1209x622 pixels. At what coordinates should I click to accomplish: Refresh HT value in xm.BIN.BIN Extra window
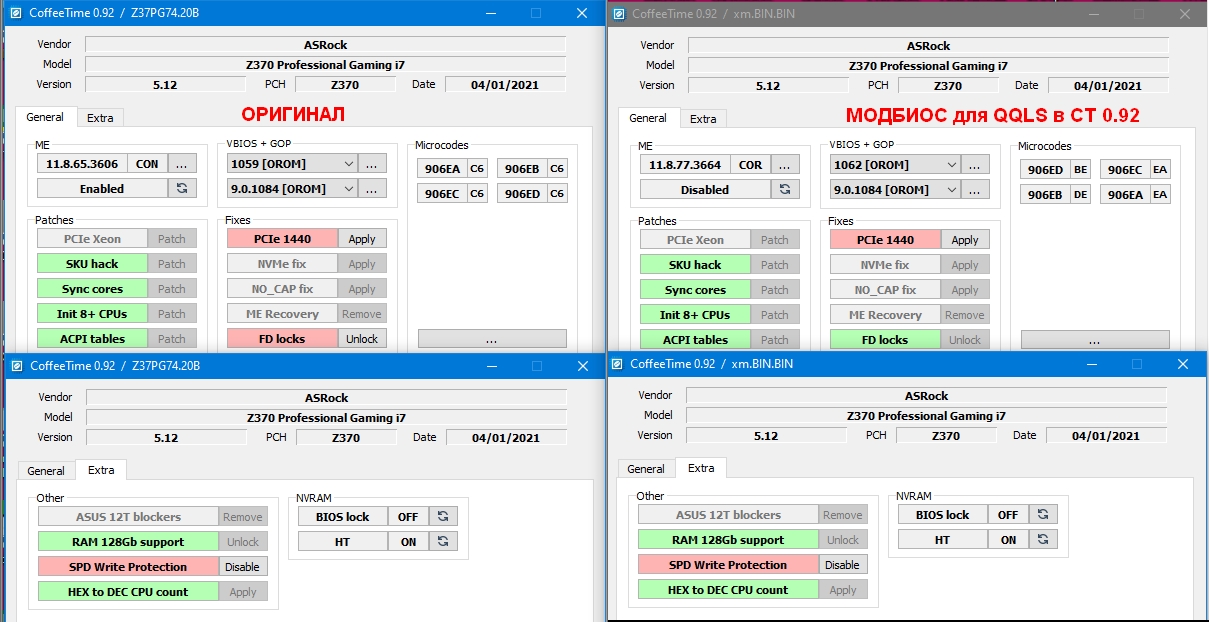pyautogui.click(x=1043, y=539)
